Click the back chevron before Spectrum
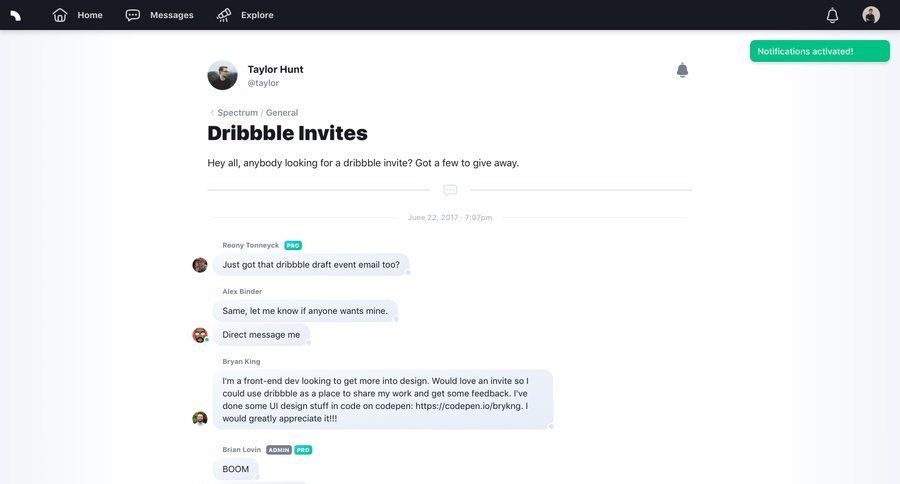 point(211,113)
